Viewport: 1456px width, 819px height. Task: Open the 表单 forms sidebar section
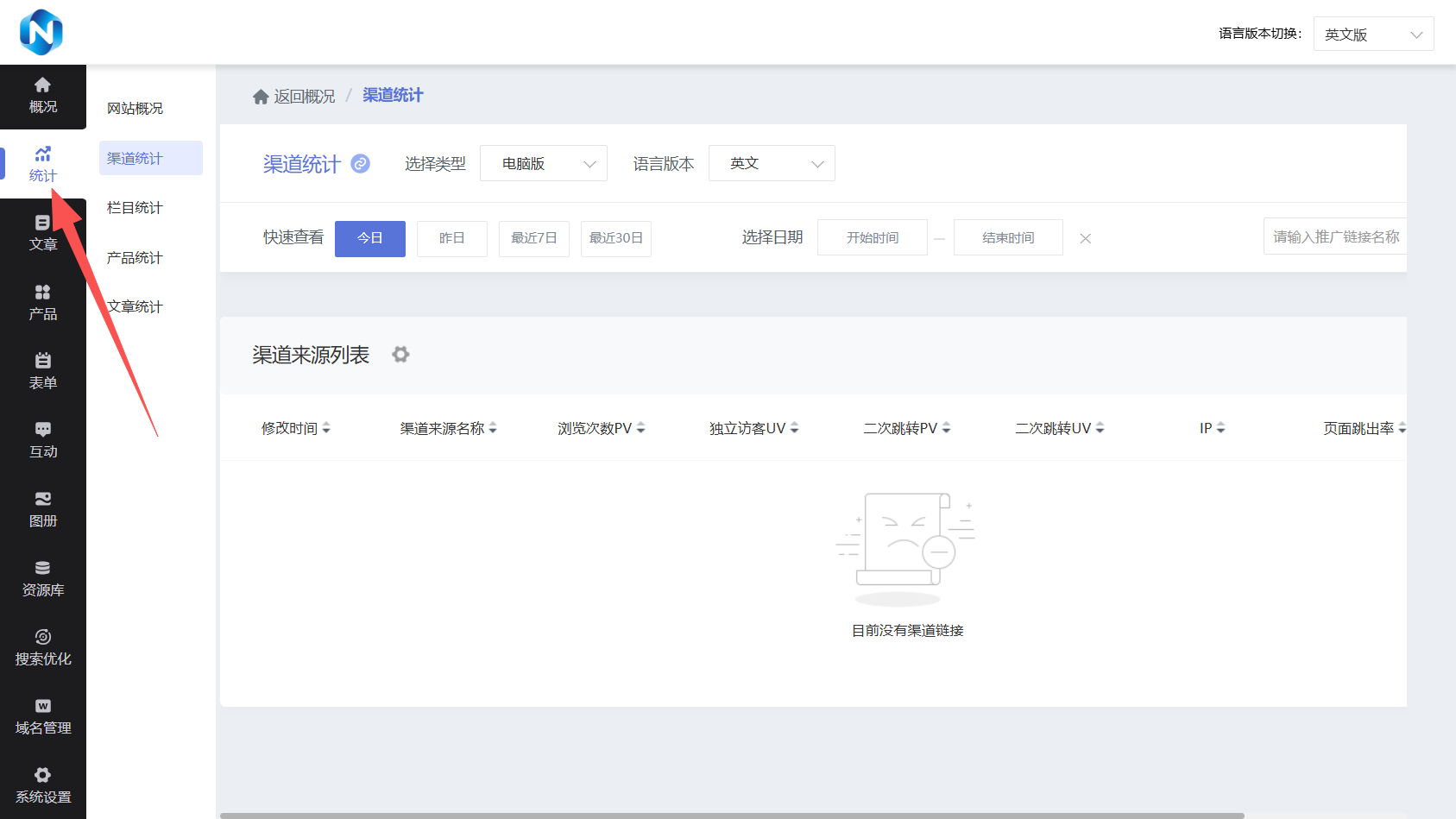coord(42,371)
